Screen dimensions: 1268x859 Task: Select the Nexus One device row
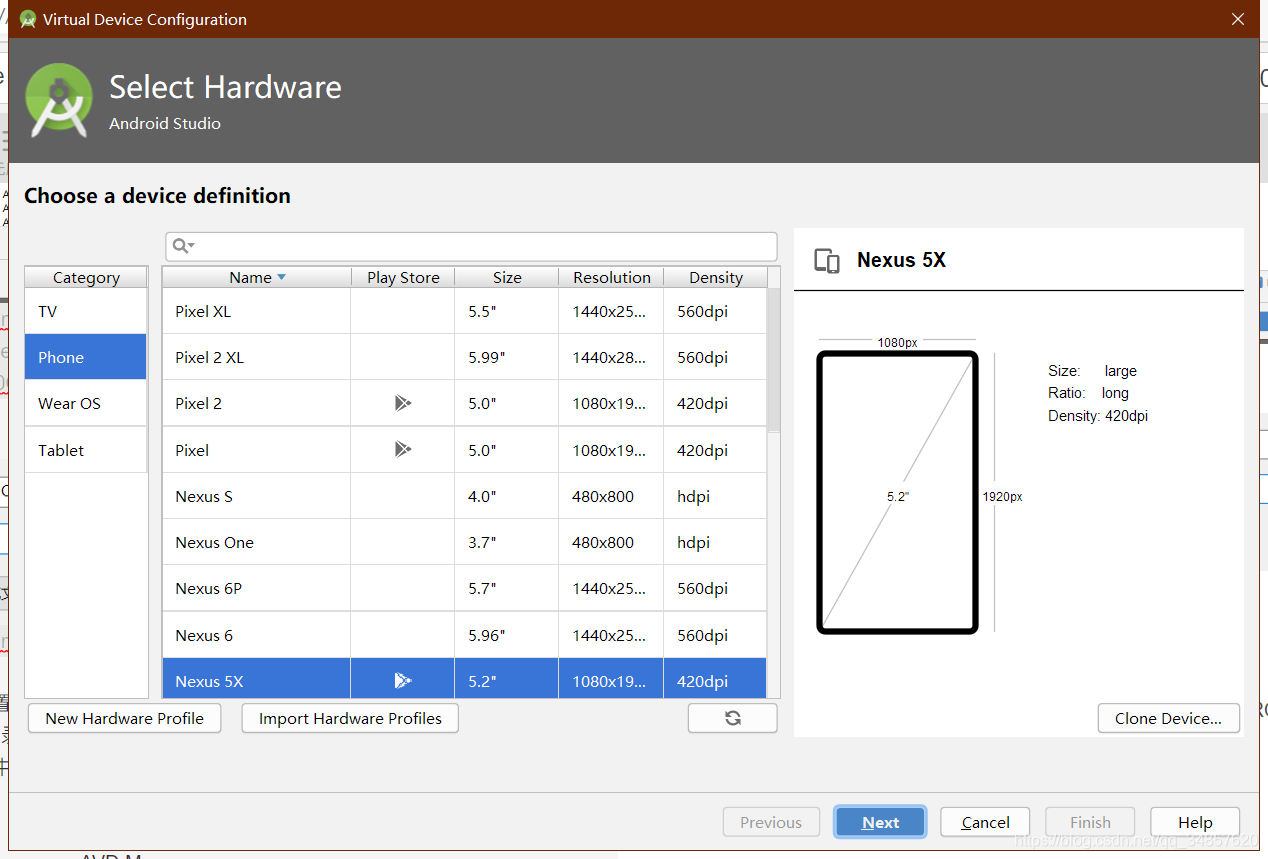point(464,542)
